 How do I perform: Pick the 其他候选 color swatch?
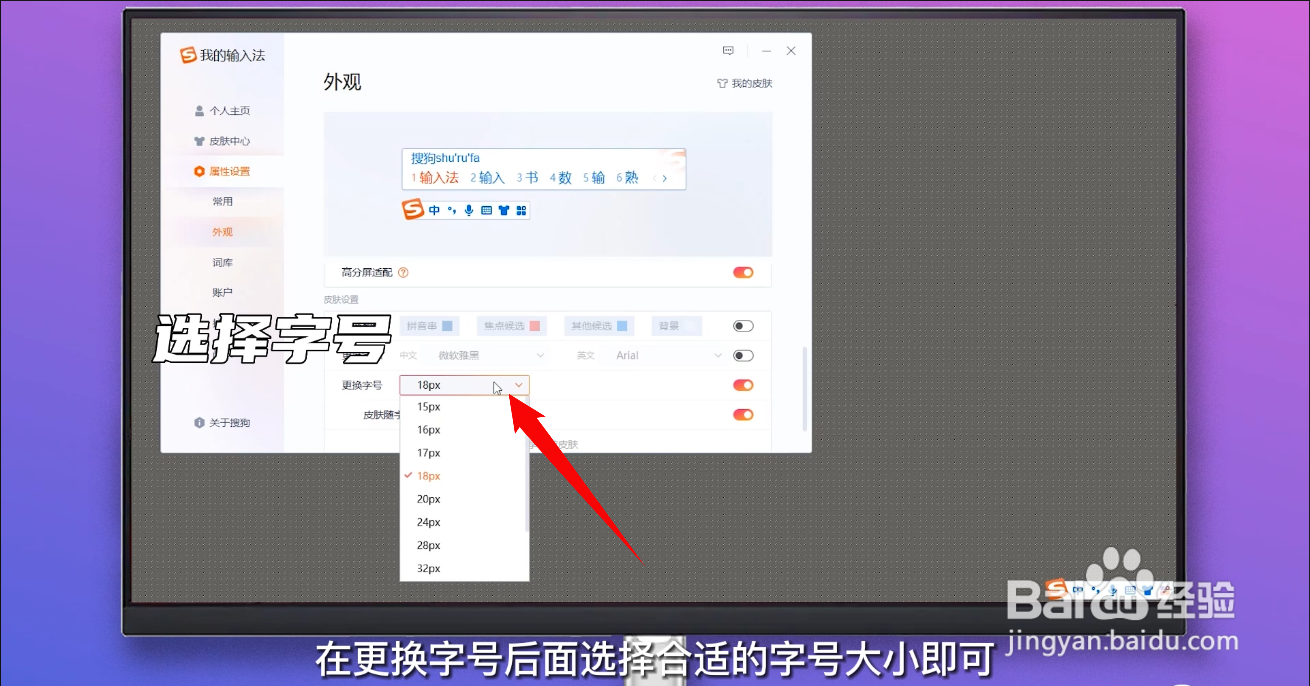pyautogui.click(x=622, y=326)
